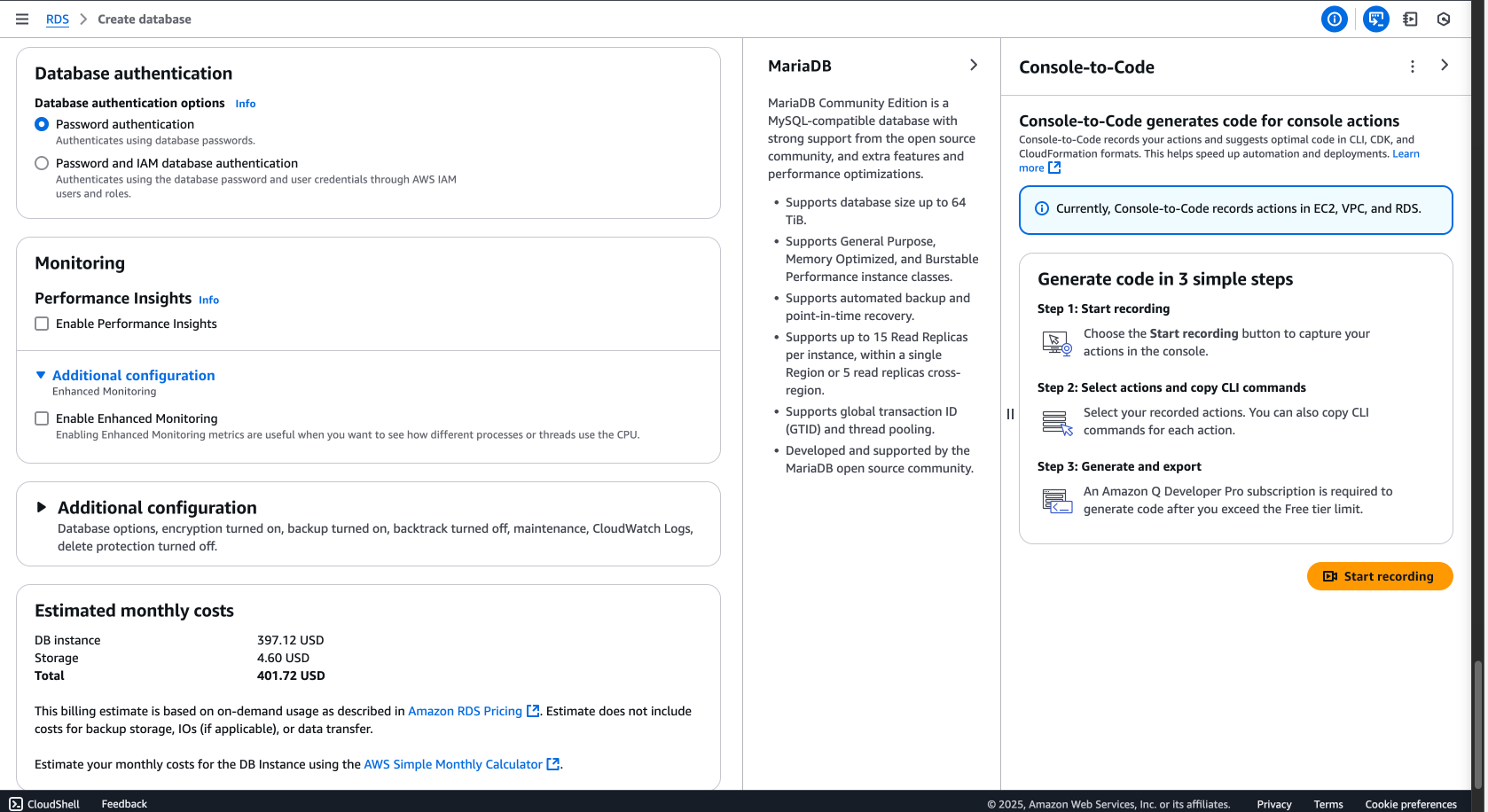Collapse the Console-to-Code panel with its chevron
Viewport: 1488px width, 812px height.
[1445, 65]
